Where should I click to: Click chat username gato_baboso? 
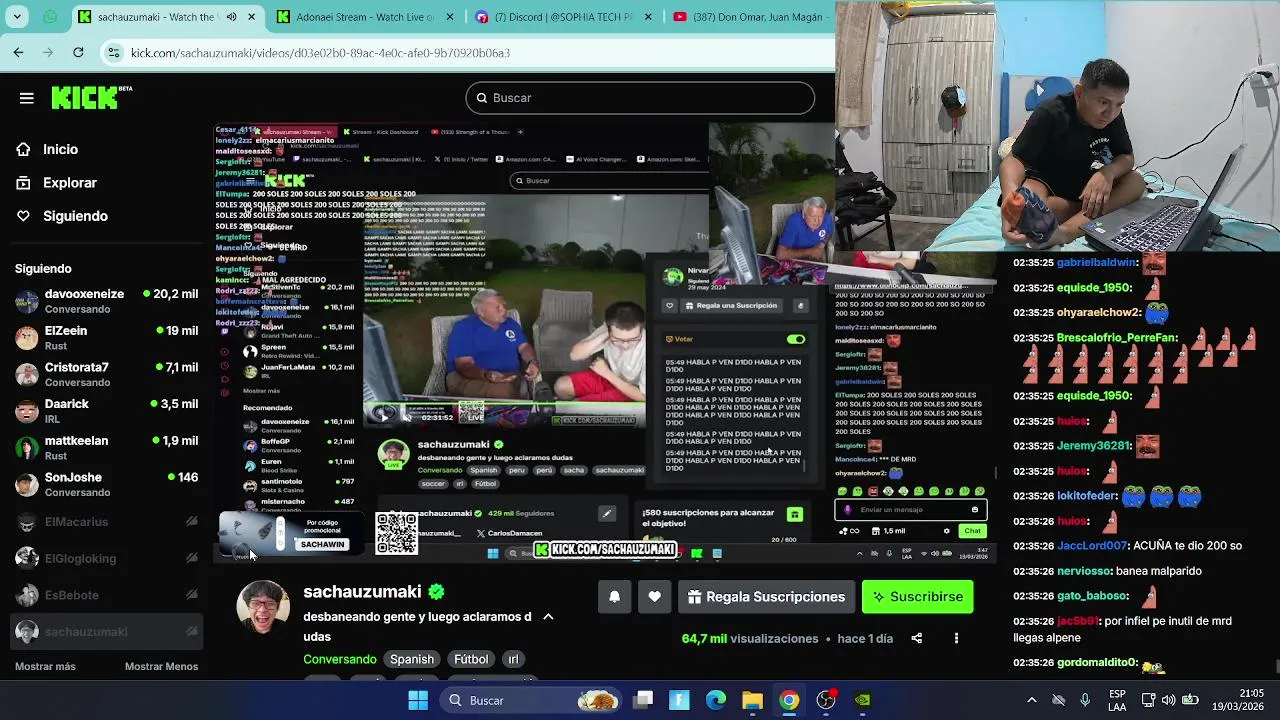tap(1093, 596)
